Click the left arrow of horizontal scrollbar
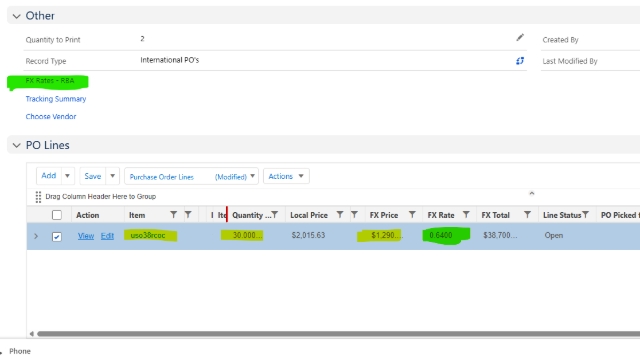The height and width of the screenshot is (360, 640). click(x=31, y=334)
